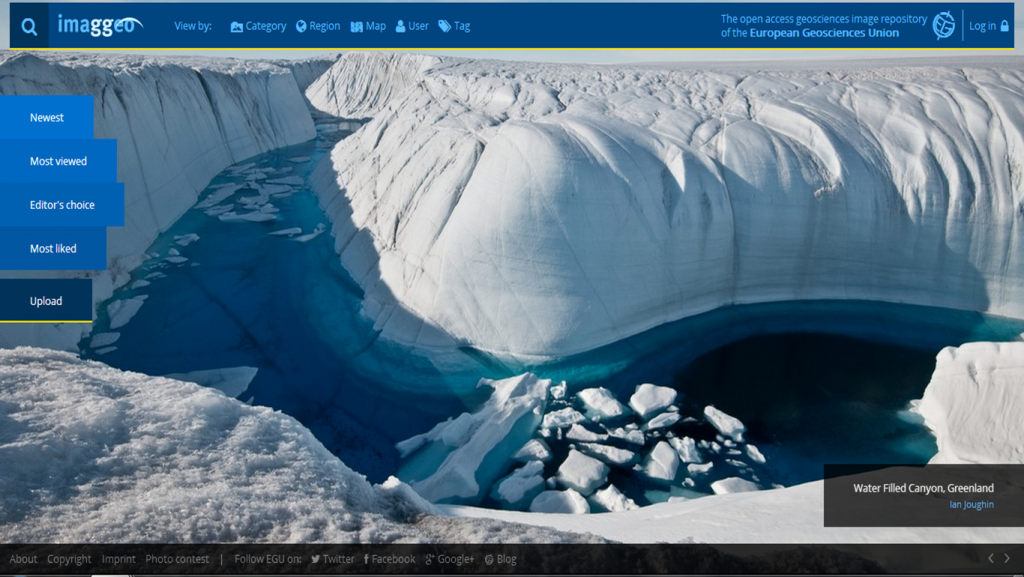Open Water Filled Canyon, Greenland title

923,488
